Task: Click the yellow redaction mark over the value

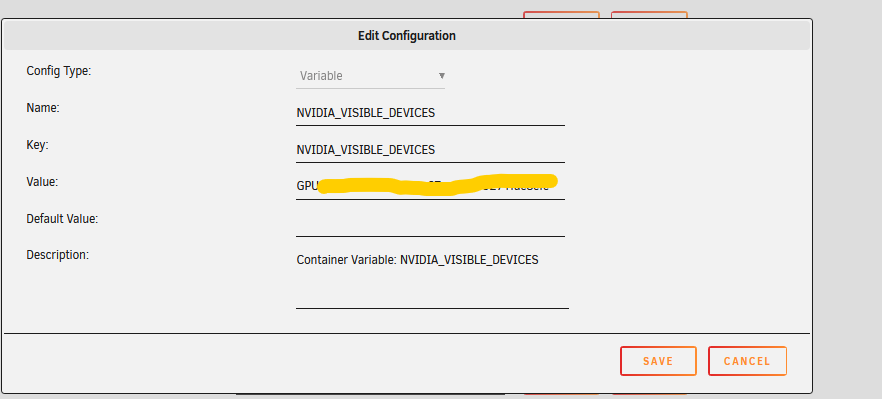Action: tap(438, 185)
